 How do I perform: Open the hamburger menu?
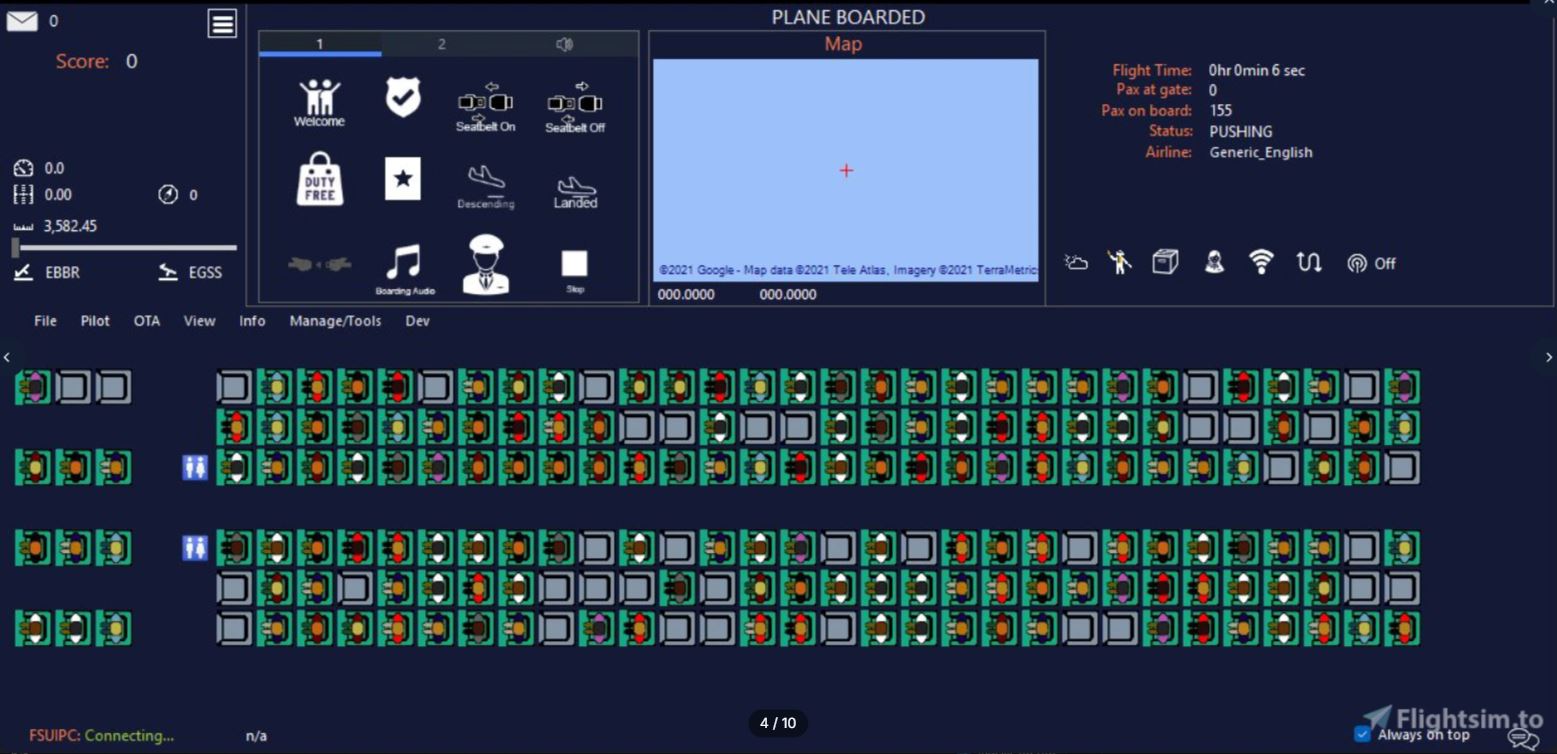[222, 24]
